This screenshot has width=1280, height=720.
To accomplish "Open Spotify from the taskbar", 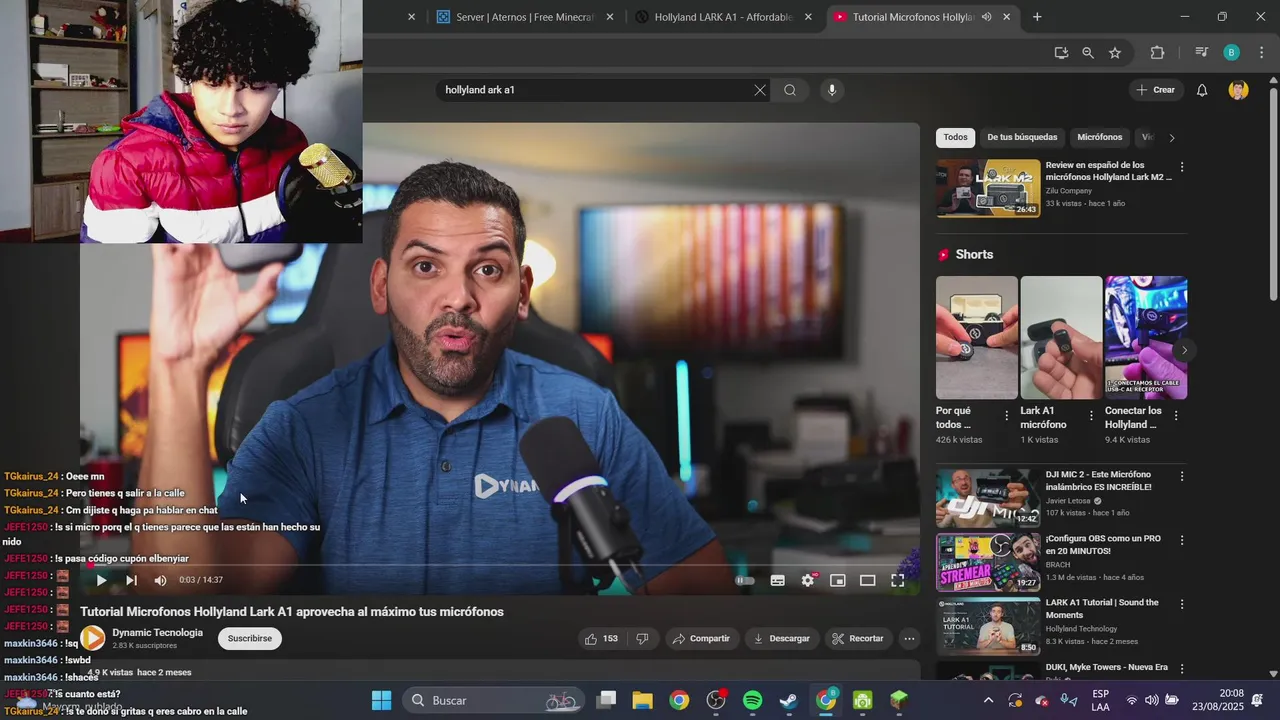I will (753, 700).
